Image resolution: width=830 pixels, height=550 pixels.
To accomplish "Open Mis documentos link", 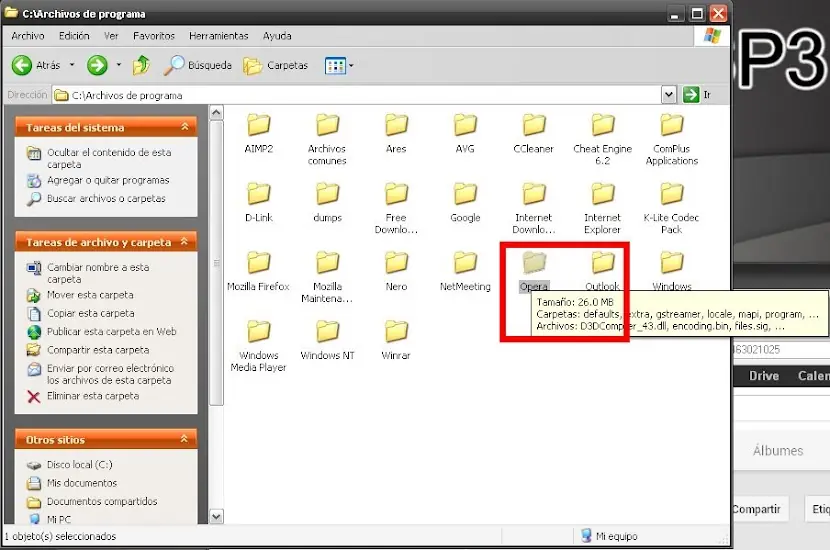I will [x=82, y=483].
